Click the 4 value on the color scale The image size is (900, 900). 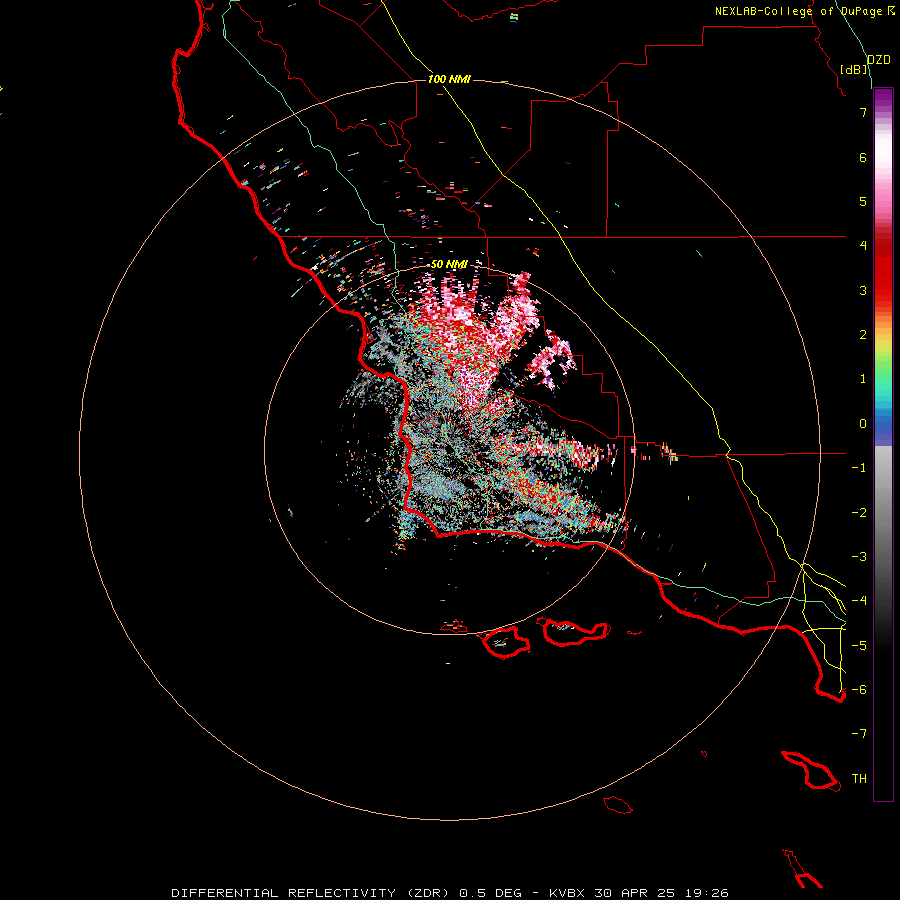coord(863,246)
